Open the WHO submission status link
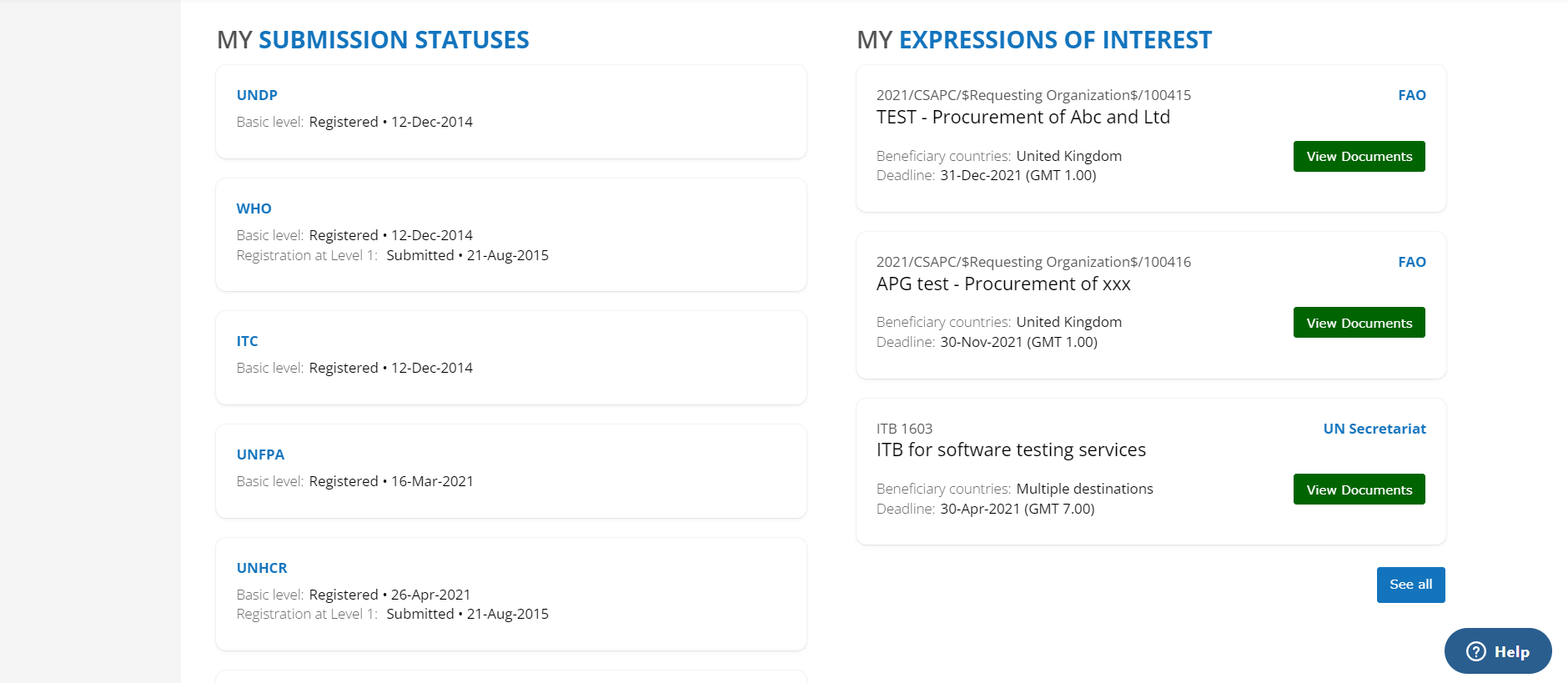The width and height of the screenshot is (1568, 683). coord(254,208)
